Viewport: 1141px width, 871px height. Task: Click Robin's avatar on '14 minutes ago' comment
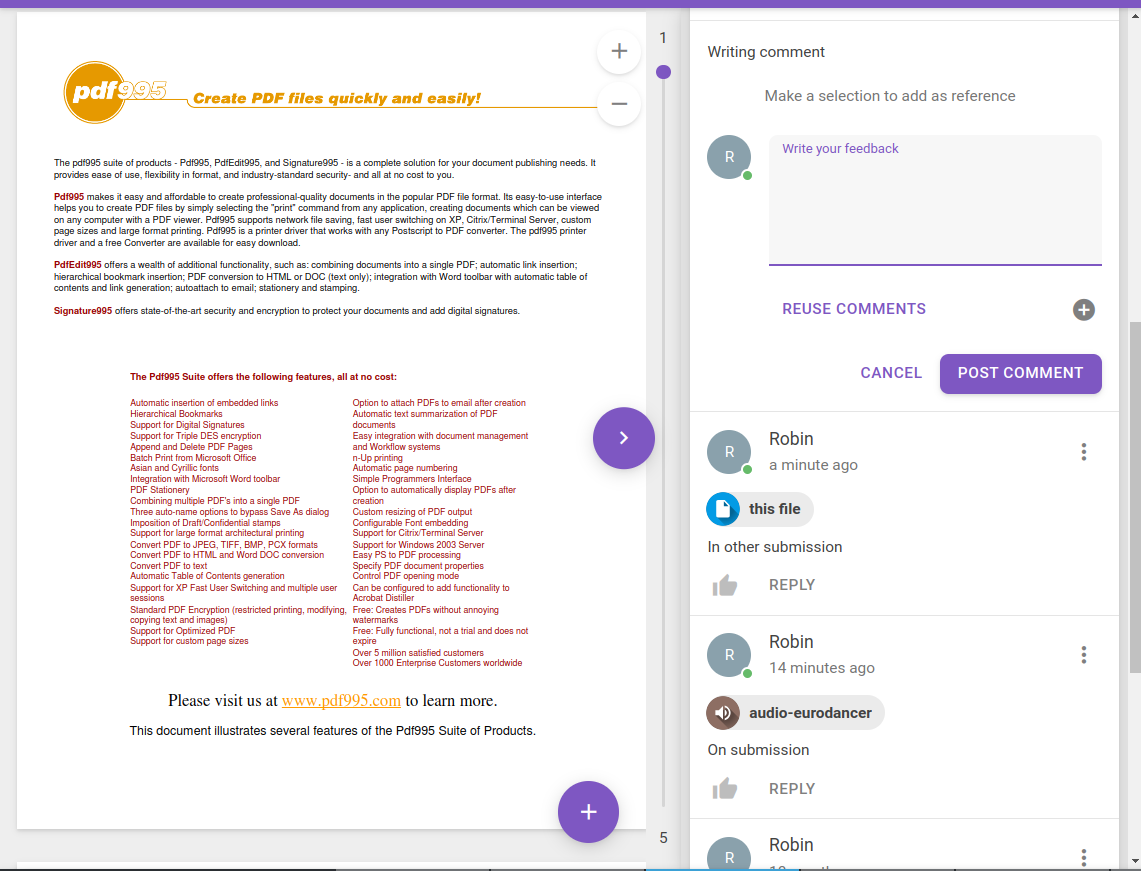[728, 655]
